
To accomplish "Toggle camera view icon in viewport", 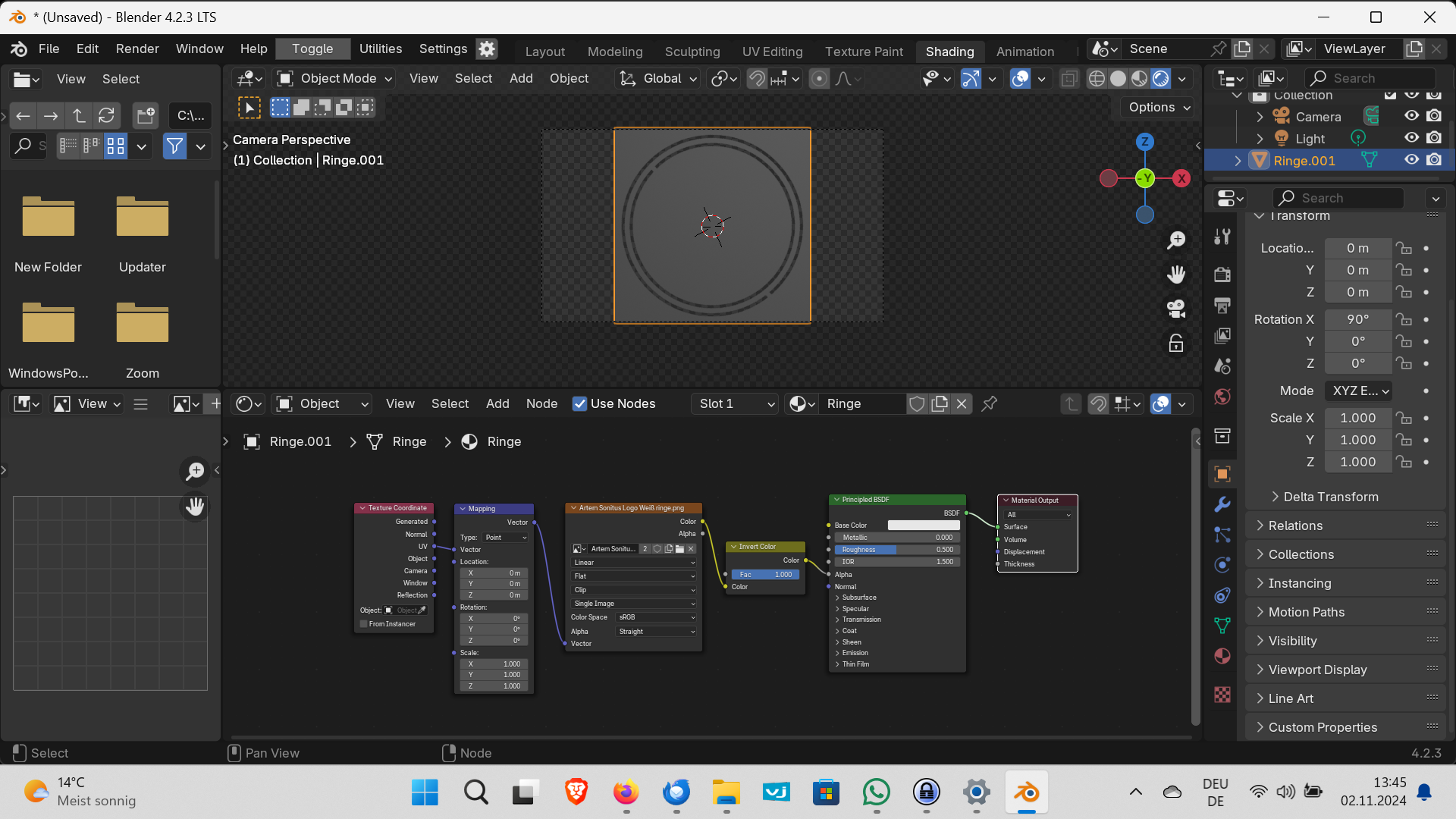I will (x=1176, y=309).
